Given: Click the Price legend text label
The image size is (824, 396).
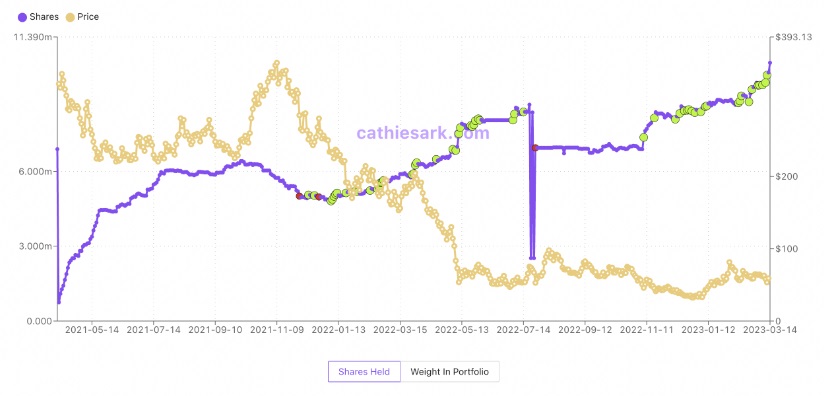Looking at the screenshot, I should pyautogui.click(x=88, y=17).
